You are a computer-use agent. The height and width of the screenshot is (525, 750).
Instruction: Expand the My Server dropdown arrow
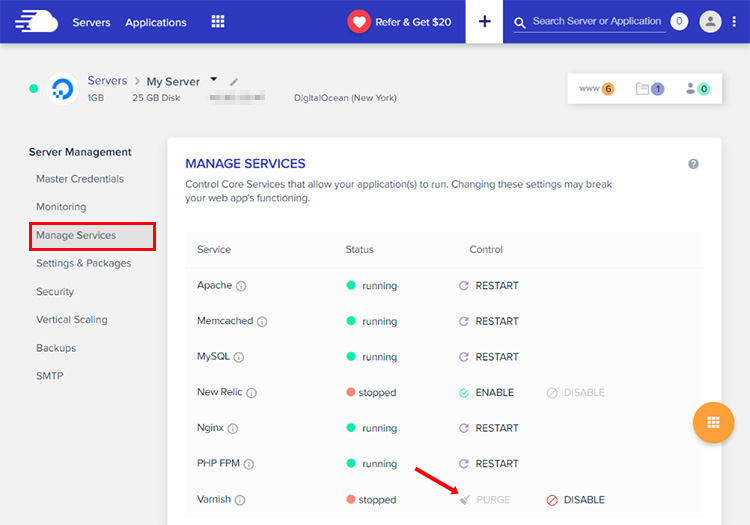pos(214,80)
